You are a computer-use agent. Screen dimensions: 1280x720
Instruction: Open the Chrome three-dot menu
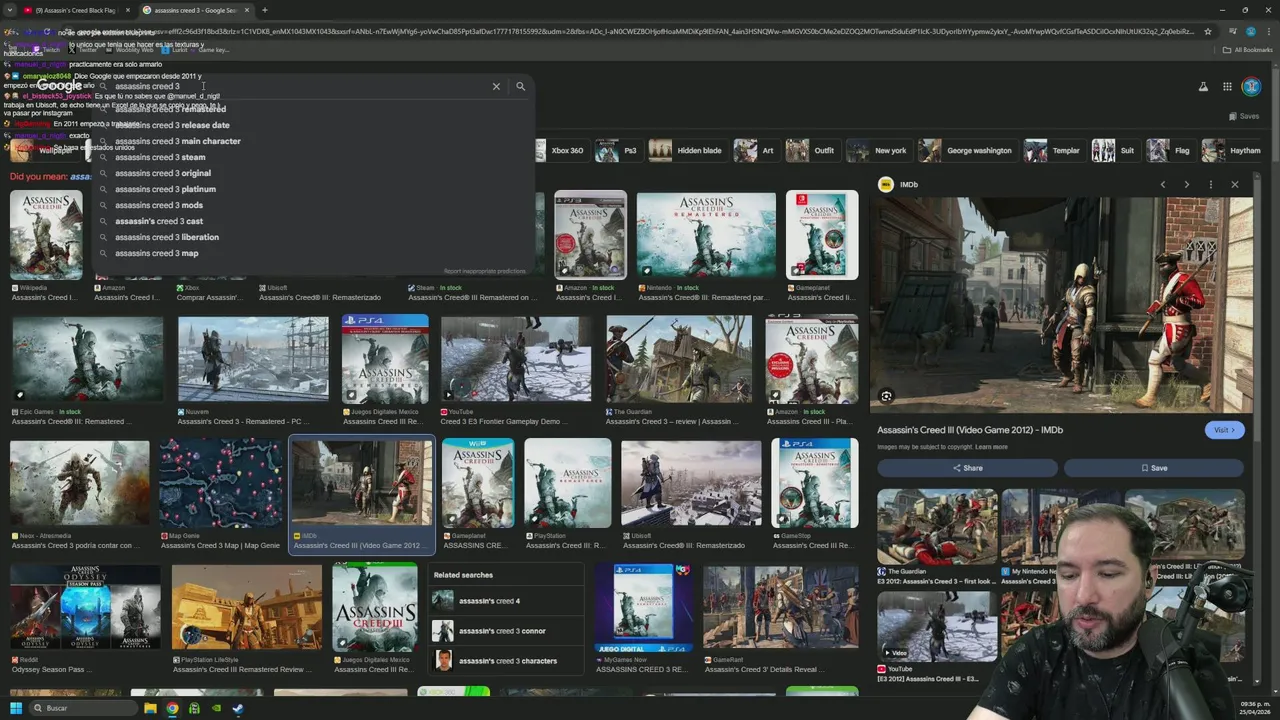(x=1267, y=31)
